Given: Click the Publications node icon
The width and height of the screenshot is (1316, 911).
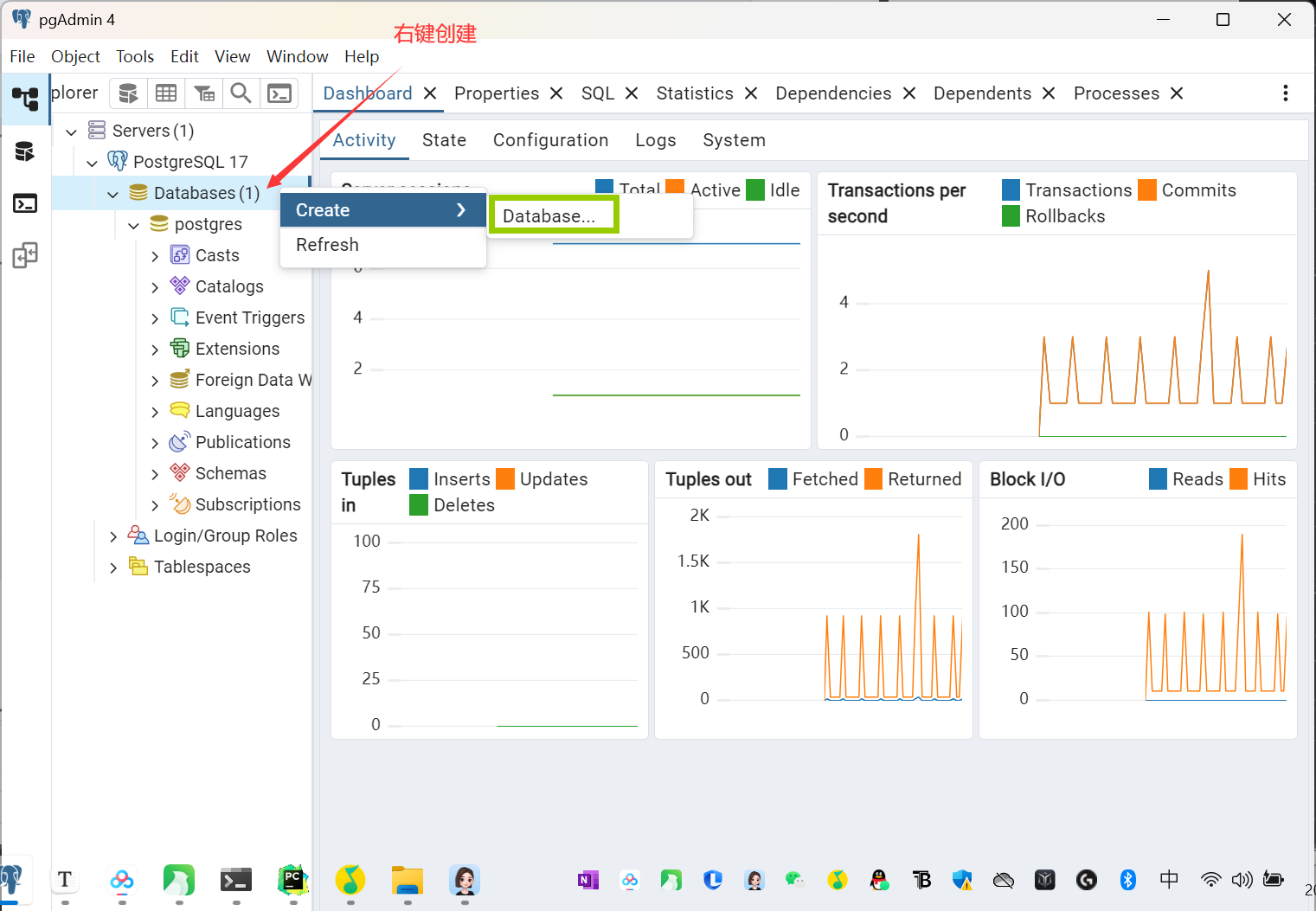Looking at the screenshot, I should [x=180, y=441].
